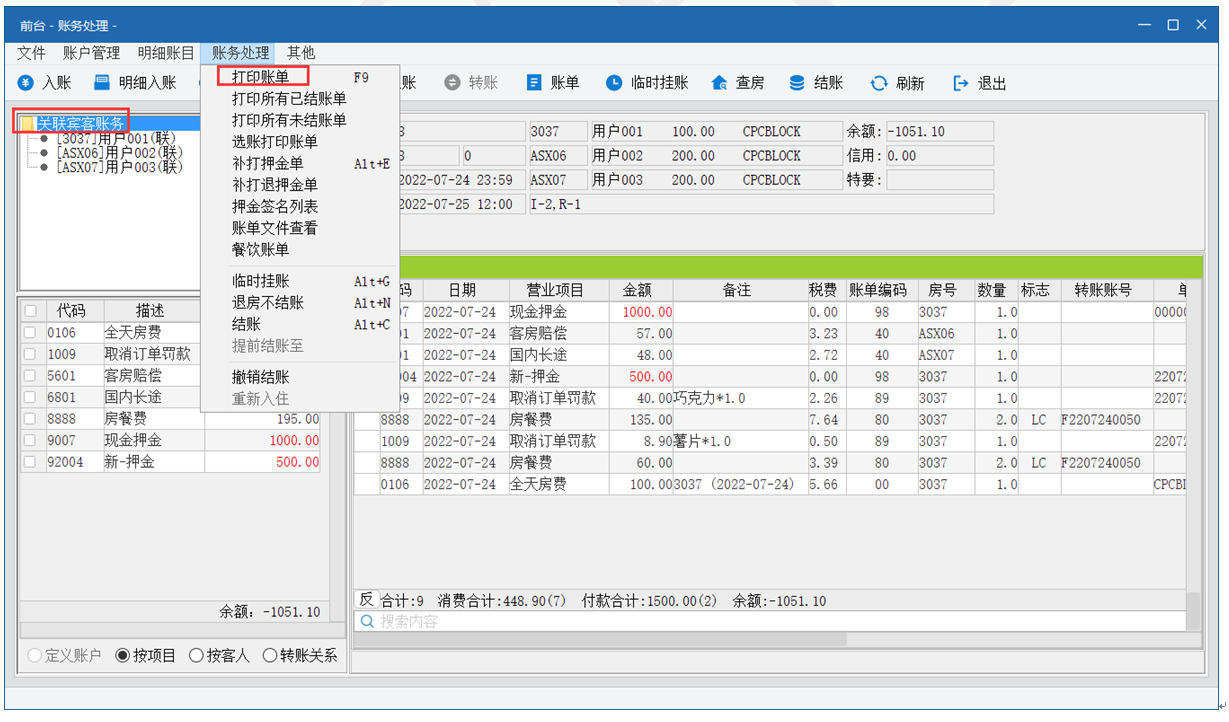The height and width of the screenshot is (722, 1229).
Task: Click the 搜索内容 search field
Action: tap(600, 621)
